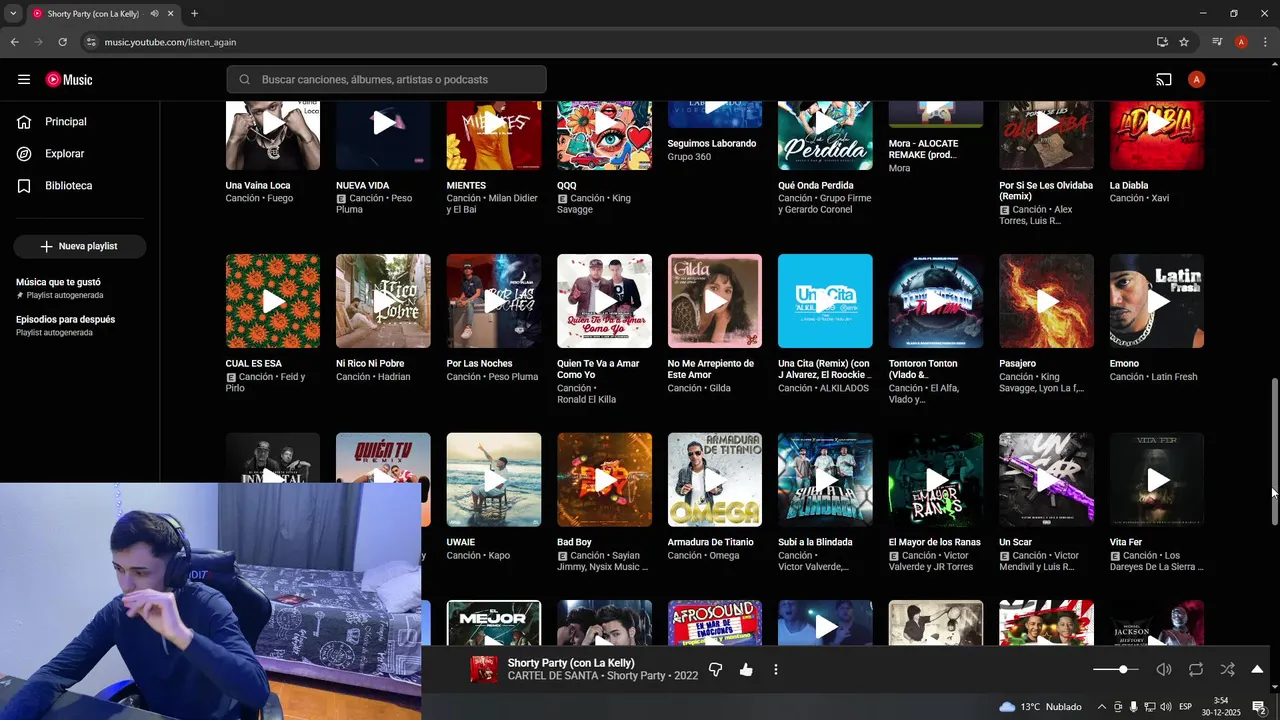Play Ni Rico Ni Pobre thumbnail

[x=383, y=301]
